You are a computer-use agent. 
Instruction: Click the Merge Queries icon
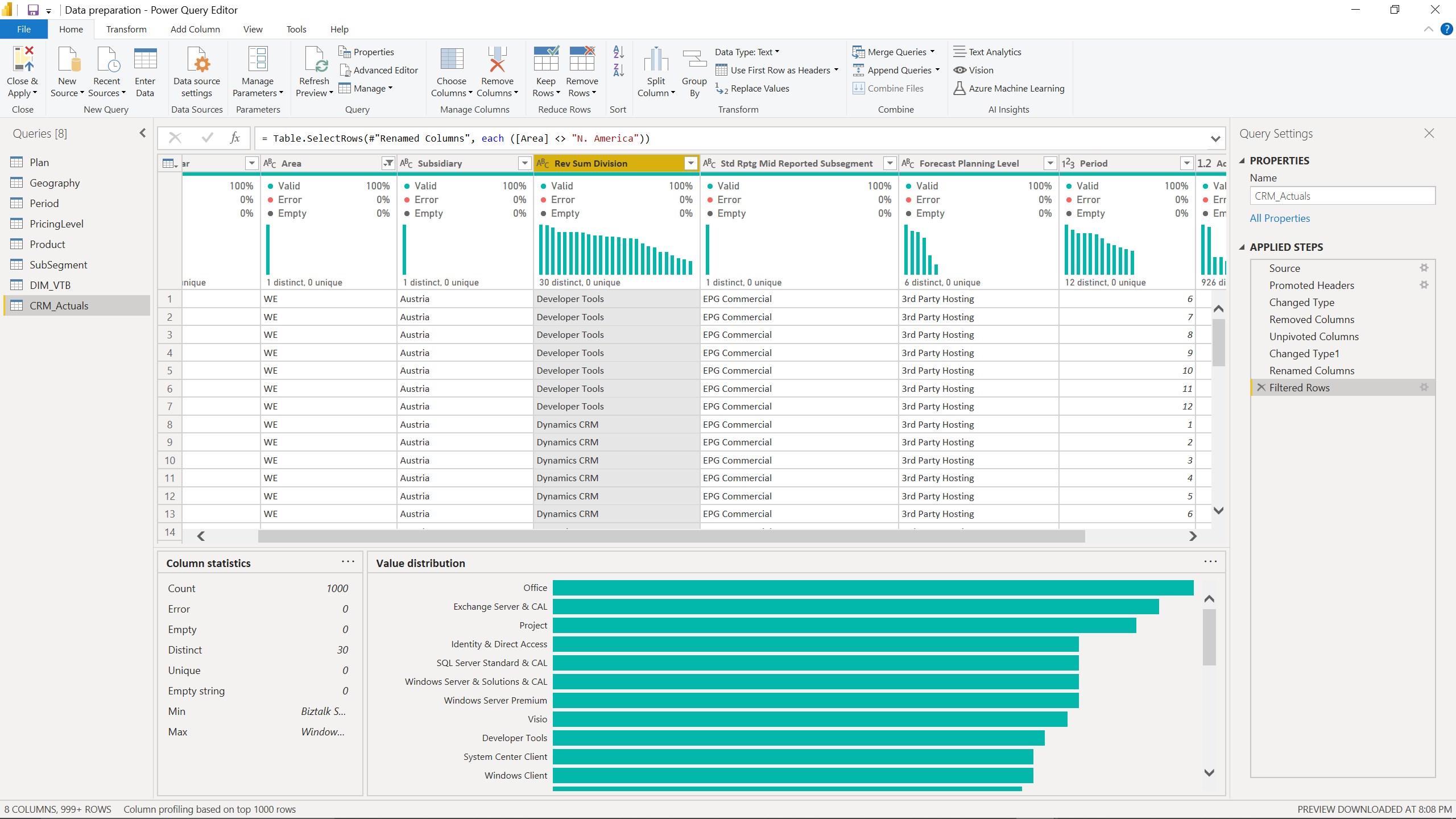click(x=859, y=52)
